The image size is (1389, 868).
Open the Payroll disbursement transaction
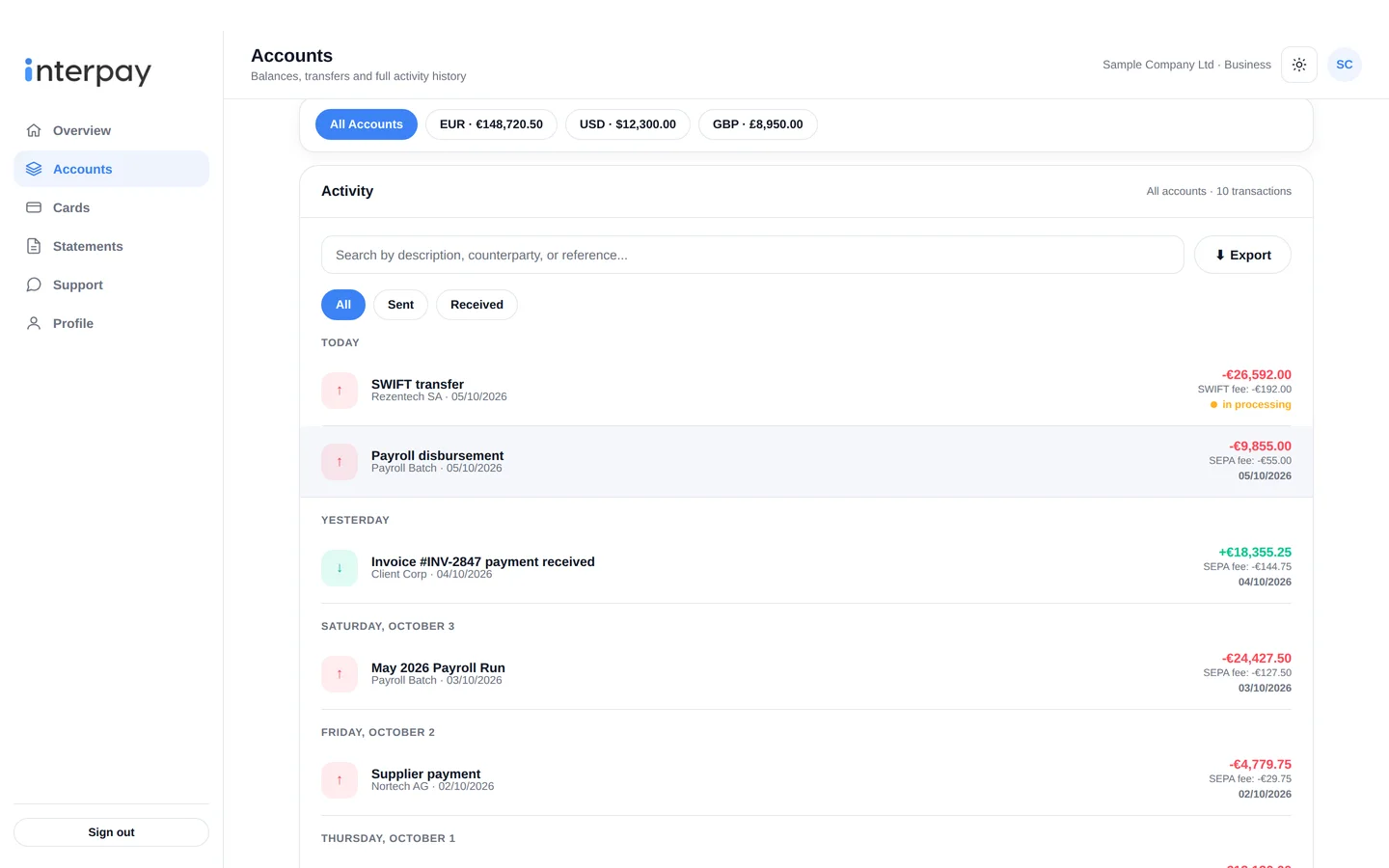[x=806, y=462]
